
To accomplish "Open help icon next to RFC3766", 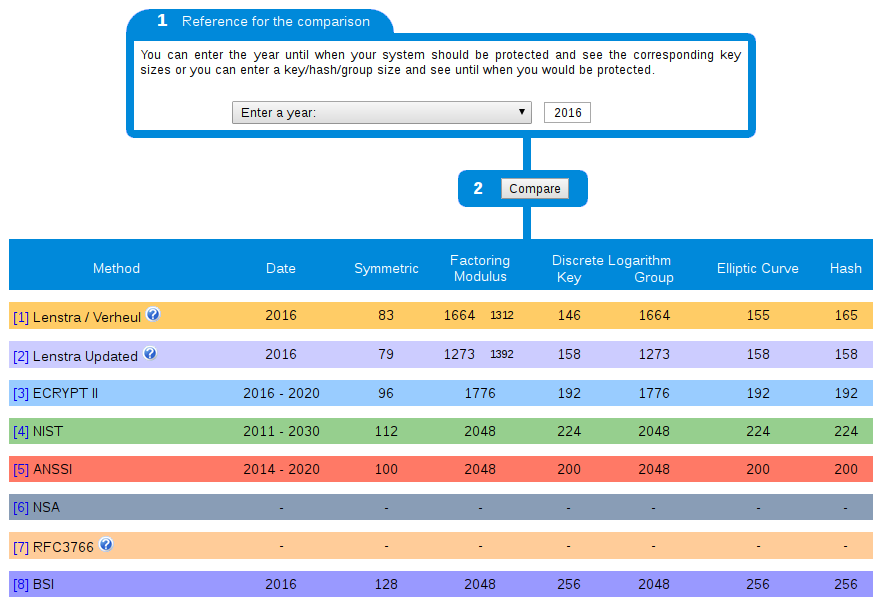I will tap(106, 544).
